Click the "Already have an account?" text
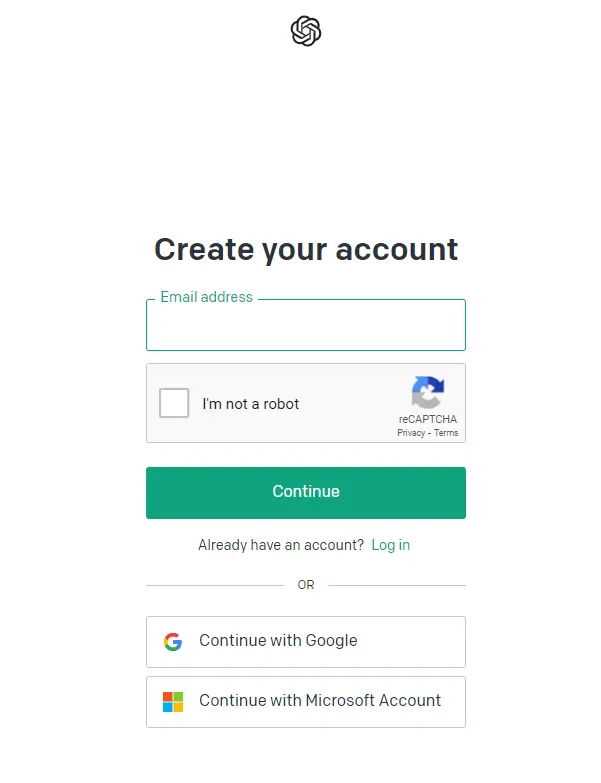 point(281,545)
